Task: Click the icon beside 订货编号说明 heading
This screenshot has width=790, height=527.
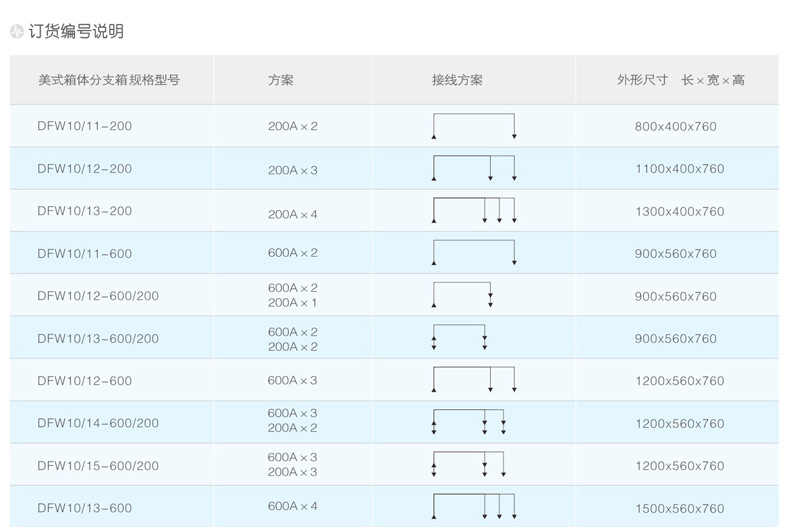Action: (x=17, y=31)
